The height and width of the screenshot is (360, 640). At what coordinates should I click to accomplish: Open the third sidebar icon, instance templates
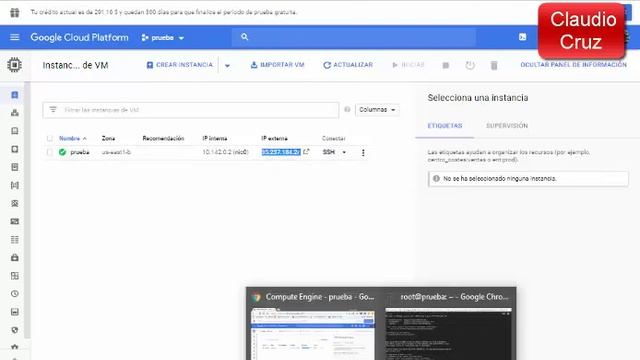click(15, 131)
